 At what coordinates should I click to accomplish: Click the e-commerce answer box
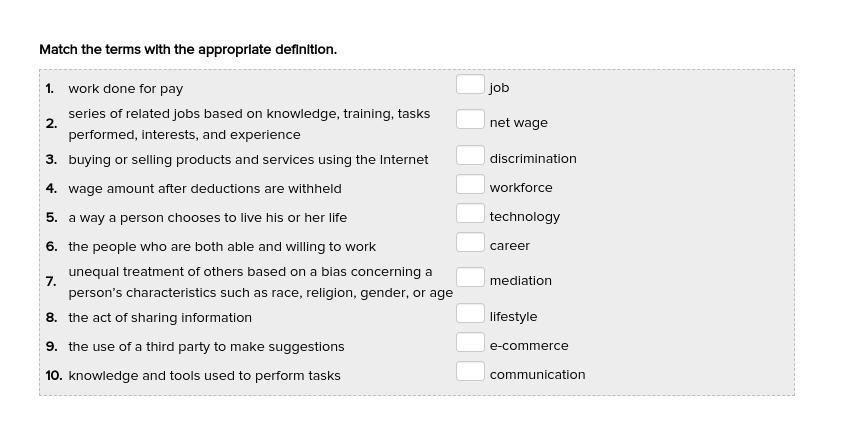click(470, 342)
